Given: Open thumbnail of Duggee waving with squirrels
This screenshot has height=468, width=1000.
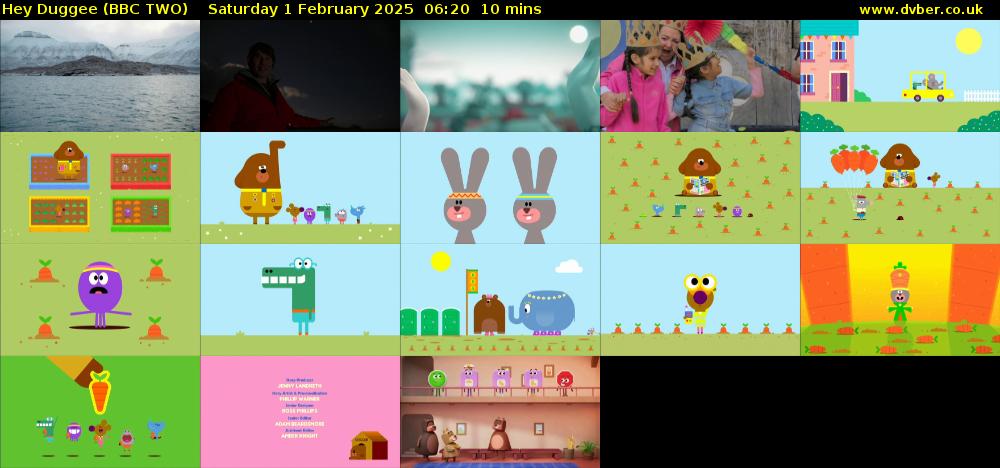Looking at the screenshot, I should 300,188.
